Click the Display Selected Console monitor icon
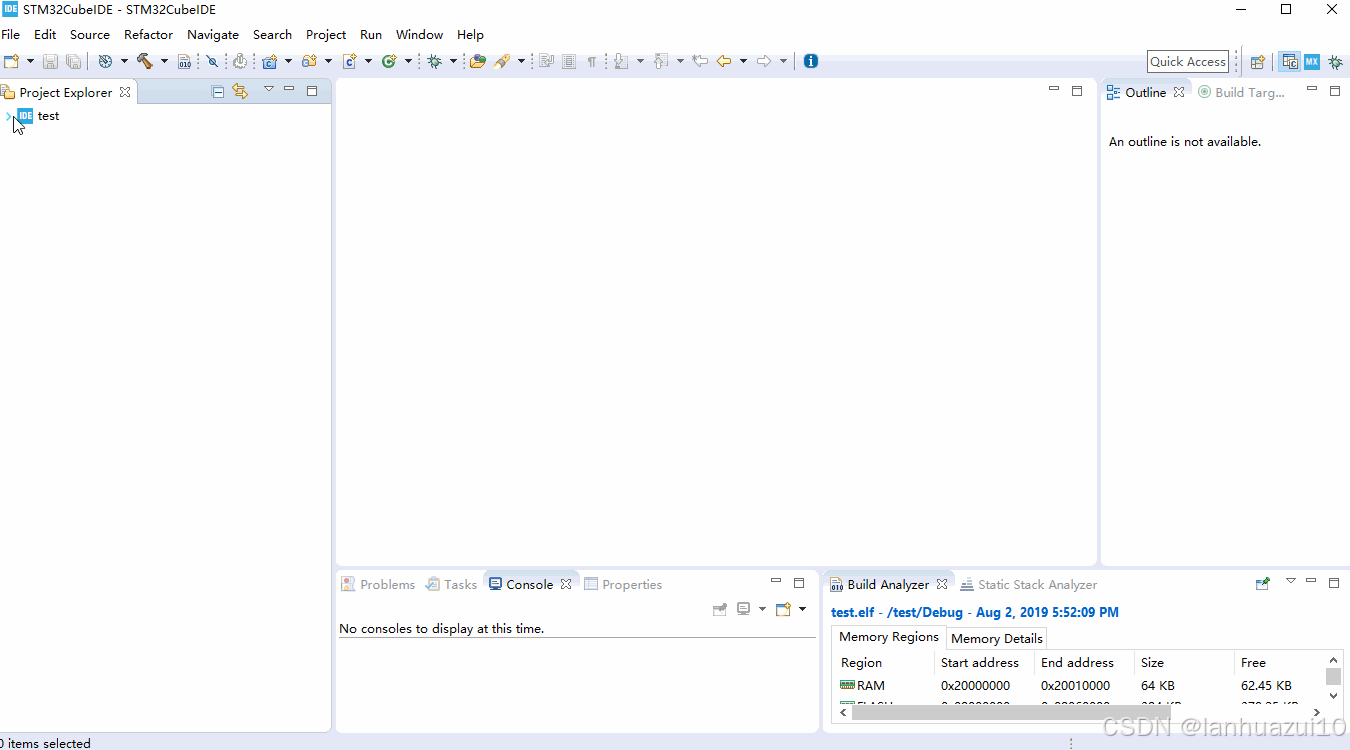The height and width of the screenshot is (750, 1350). [743, 609]
